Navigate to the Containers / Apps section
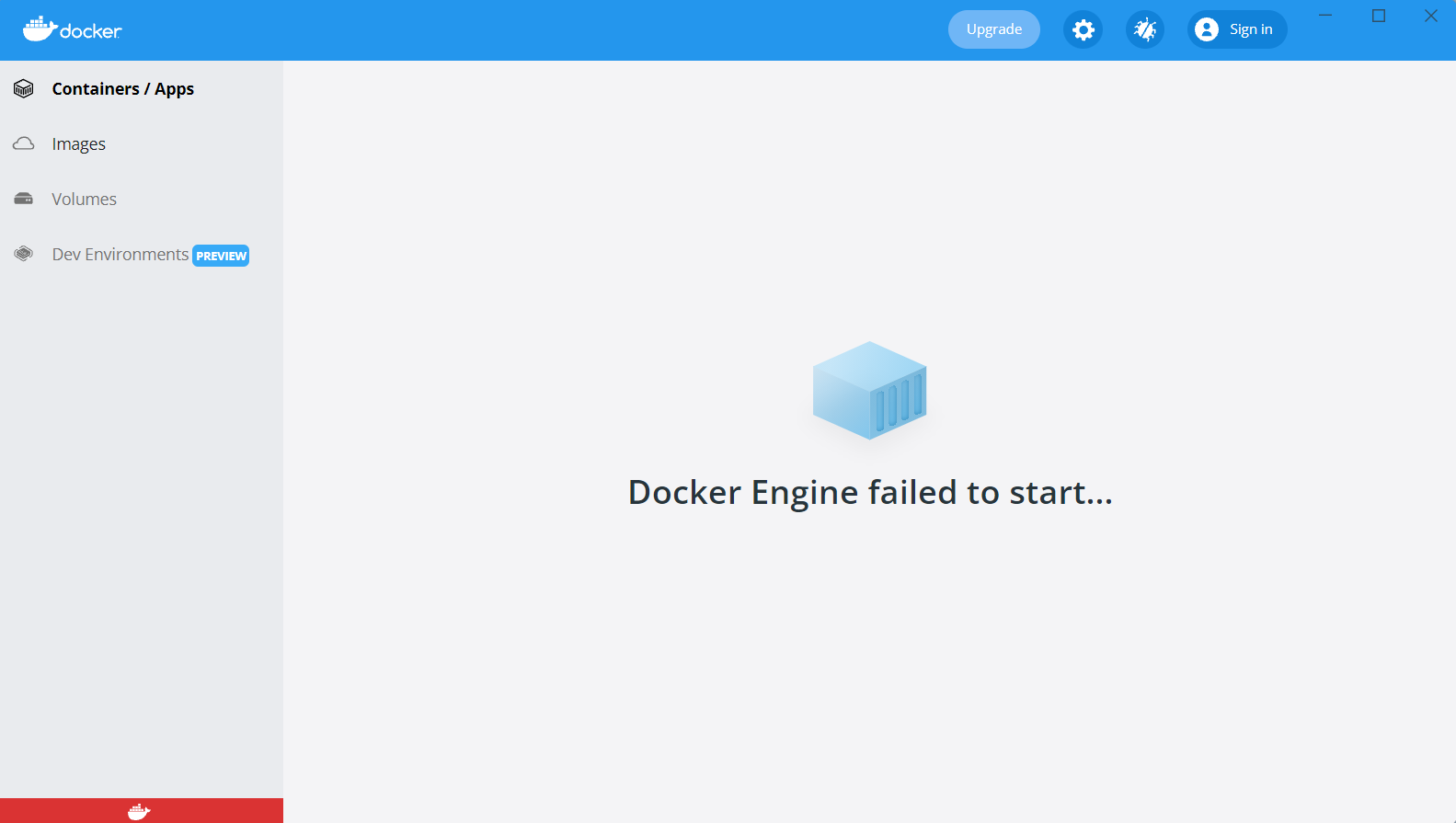1456x823 pixels. click(123, 88)
